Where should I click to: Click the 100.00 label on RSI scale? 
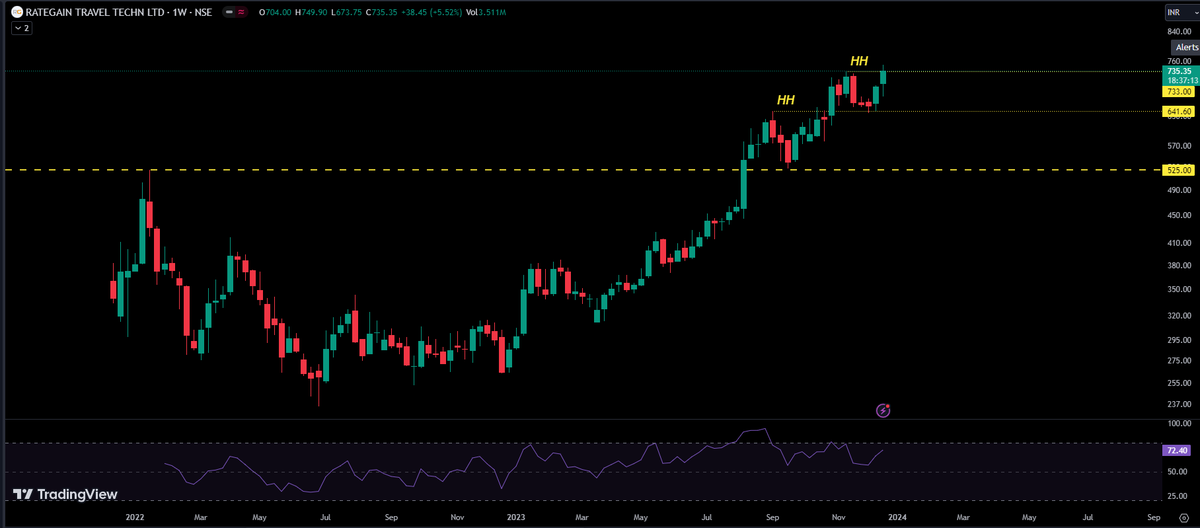click(1178, 424)
